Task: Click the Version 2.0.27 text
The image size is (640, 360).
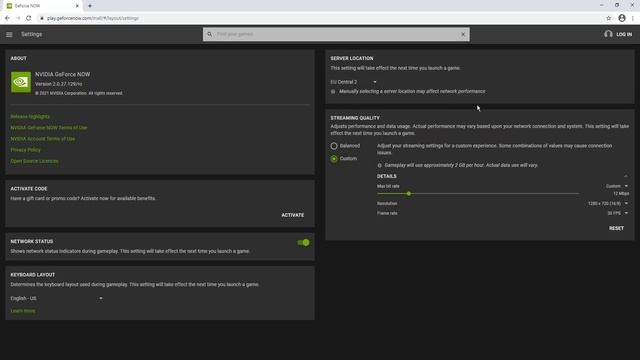Action: (58, 84)
